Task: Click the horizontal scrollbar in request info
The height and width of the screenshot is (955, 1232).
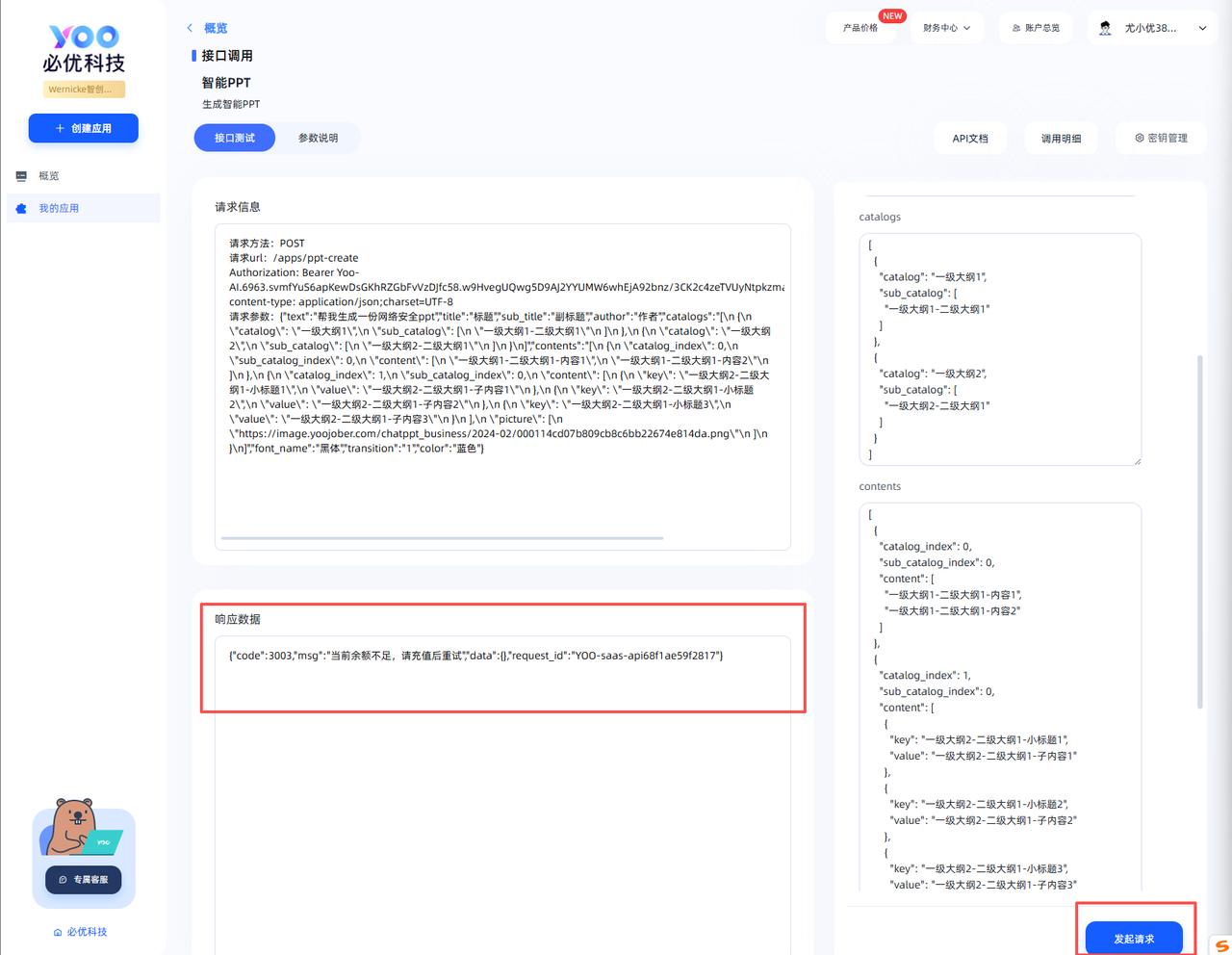Action: click(442, 538)
